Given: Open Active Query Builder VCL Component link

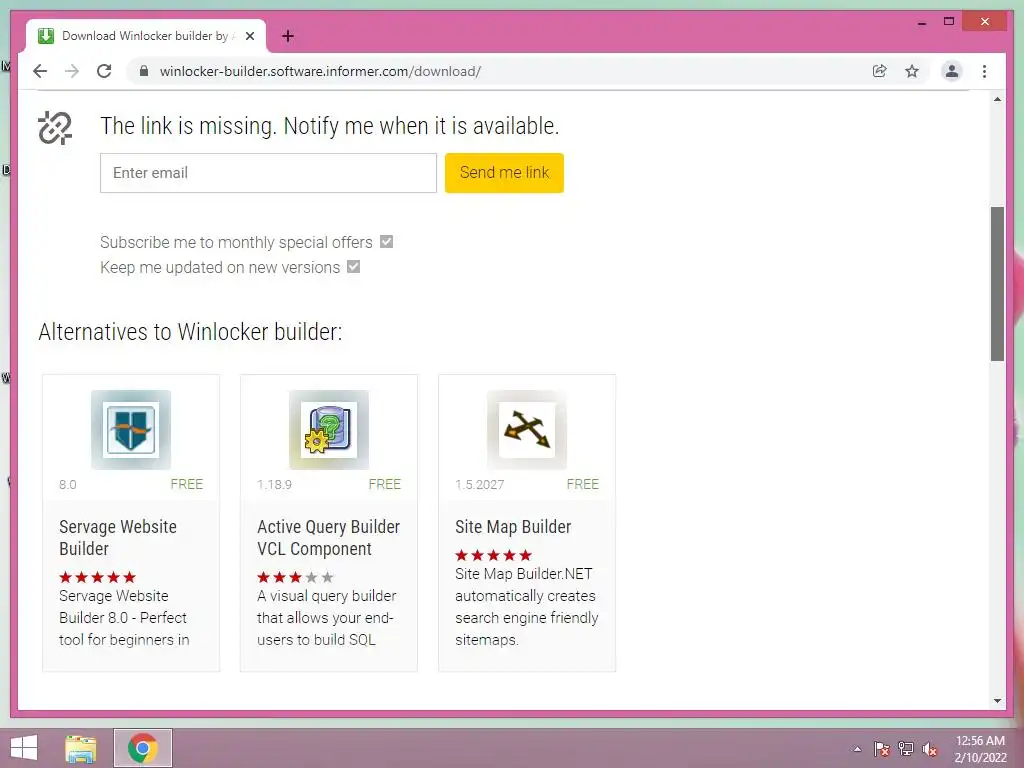Looking at the screenshot, I should [x=328, y=537].
